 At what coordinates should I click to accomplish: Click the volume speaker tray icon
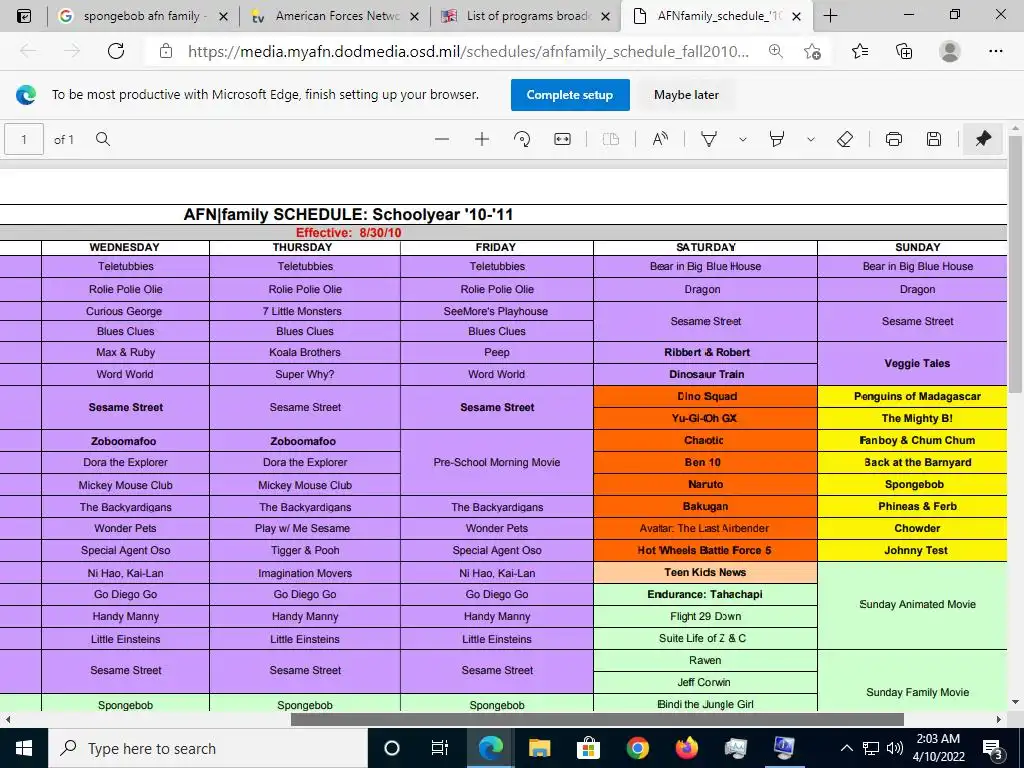click(x=895, y=748)
